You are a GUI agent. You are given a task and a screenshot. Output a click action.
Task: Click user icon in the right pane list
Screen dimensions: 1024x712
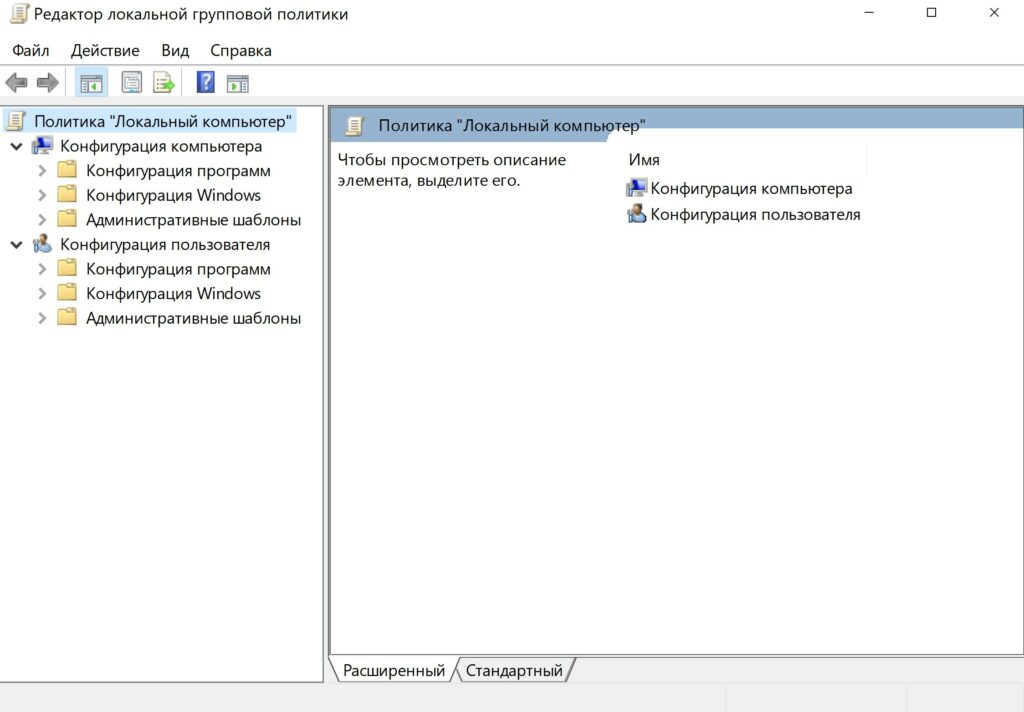tap(637, 214)
